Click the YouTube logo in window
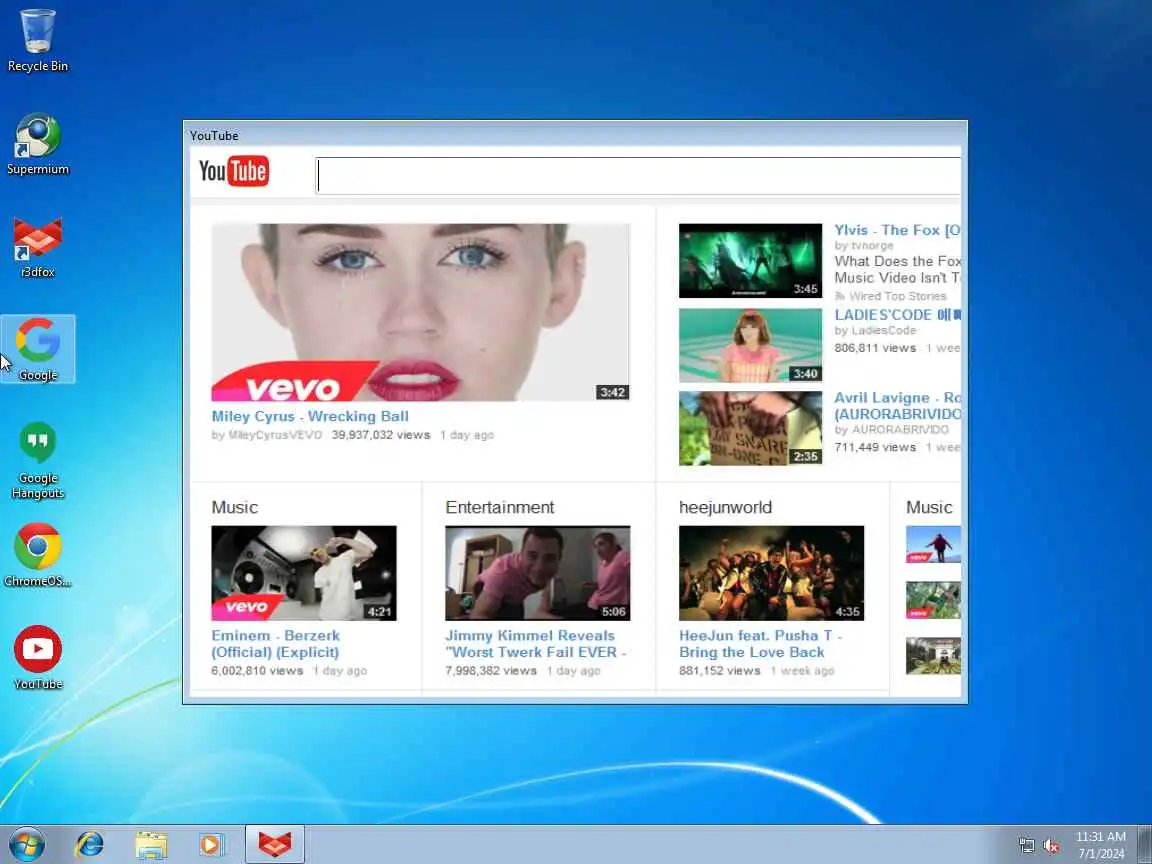Viewport: 1152px width, 864px height. coord(234,171)
